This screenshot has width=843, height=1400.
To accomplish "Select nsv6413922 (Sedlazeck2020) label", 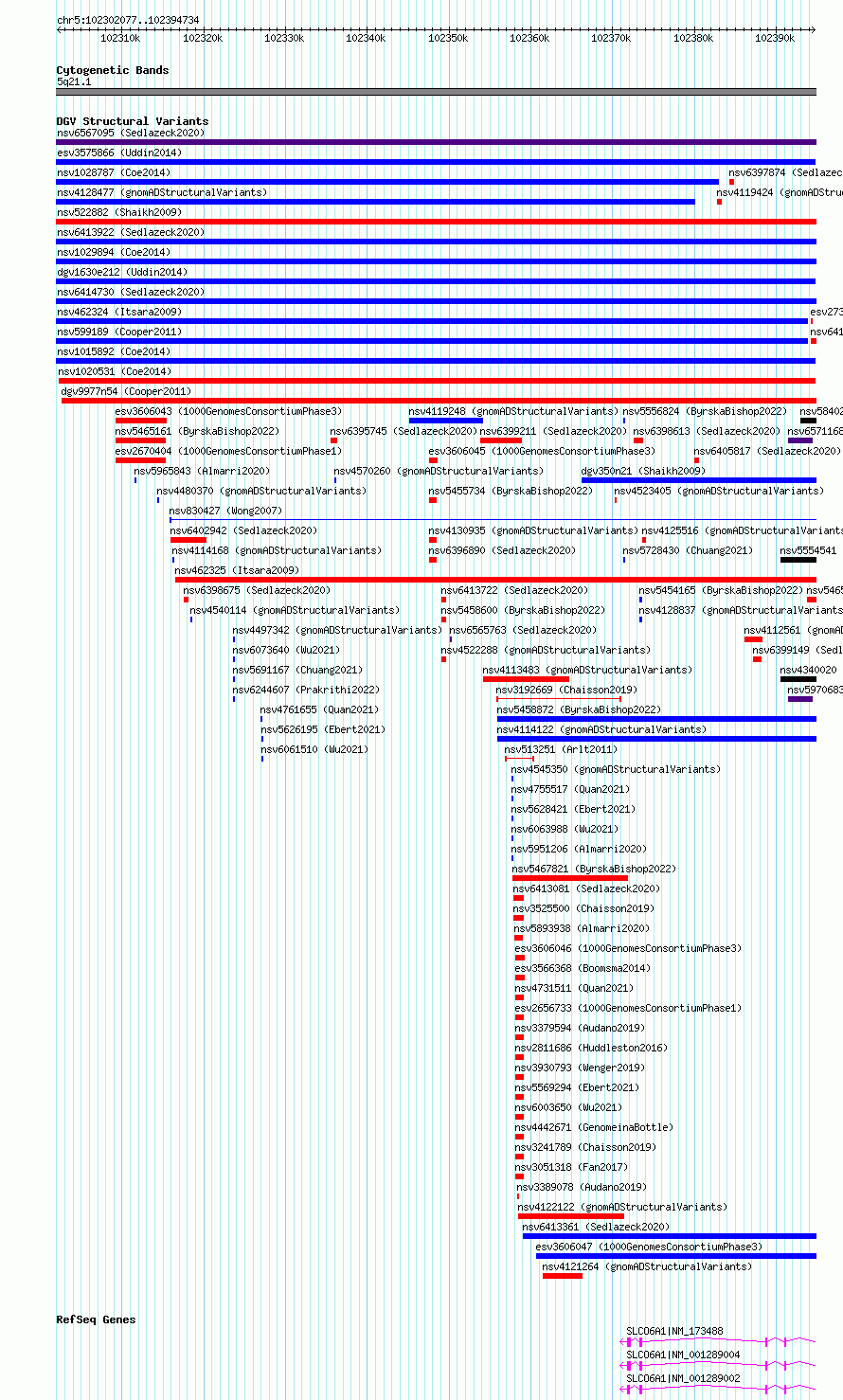I will (130, 232).
